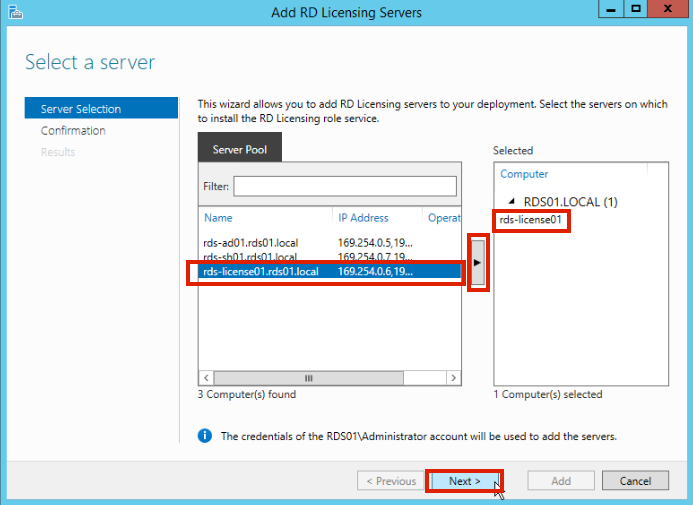Click the Computer column header in the Selected panel
Image resolution: width=693 pixels, height=505 pixels.
point(524,174)
